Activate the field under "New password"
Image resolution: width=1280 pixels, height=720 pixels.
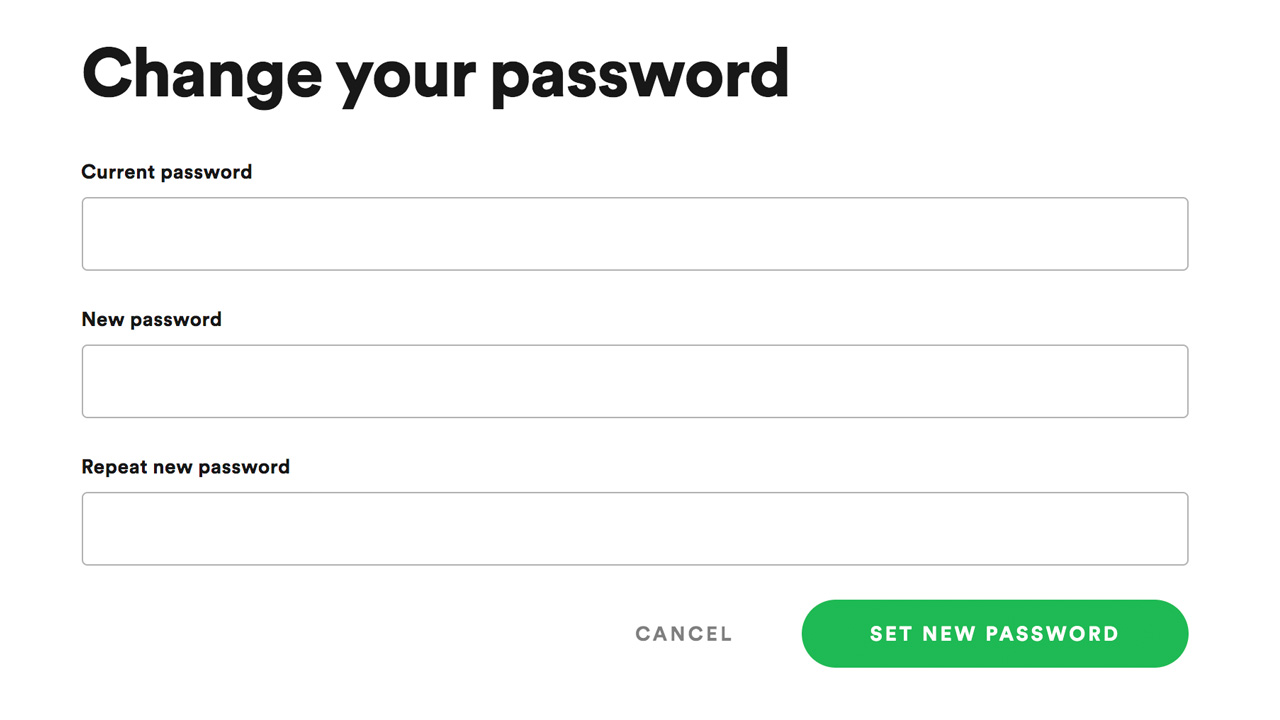pyautogui.click(x=634, y=381)
